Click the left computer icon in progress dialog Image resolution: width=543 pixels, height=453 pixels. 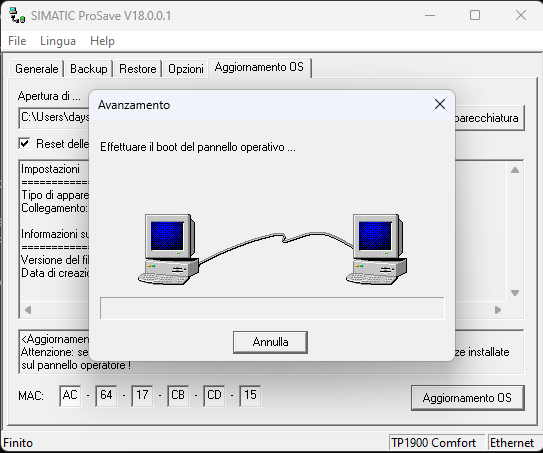point(168,249)
